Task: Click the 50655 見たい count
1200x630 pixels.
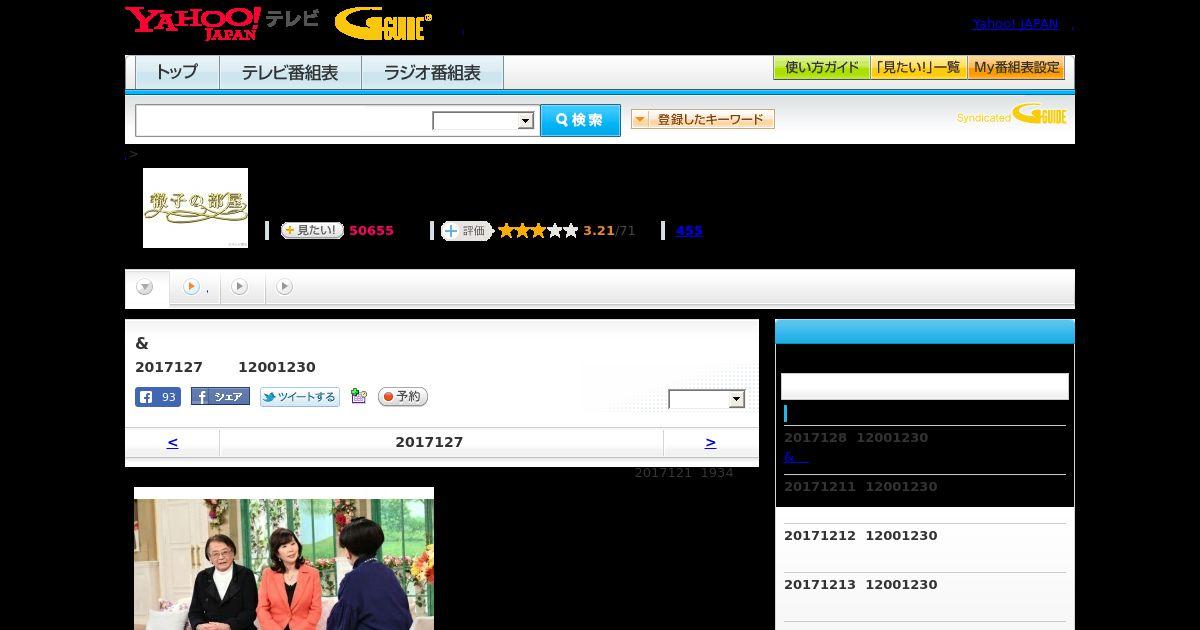Action: [x=371, y=231]
